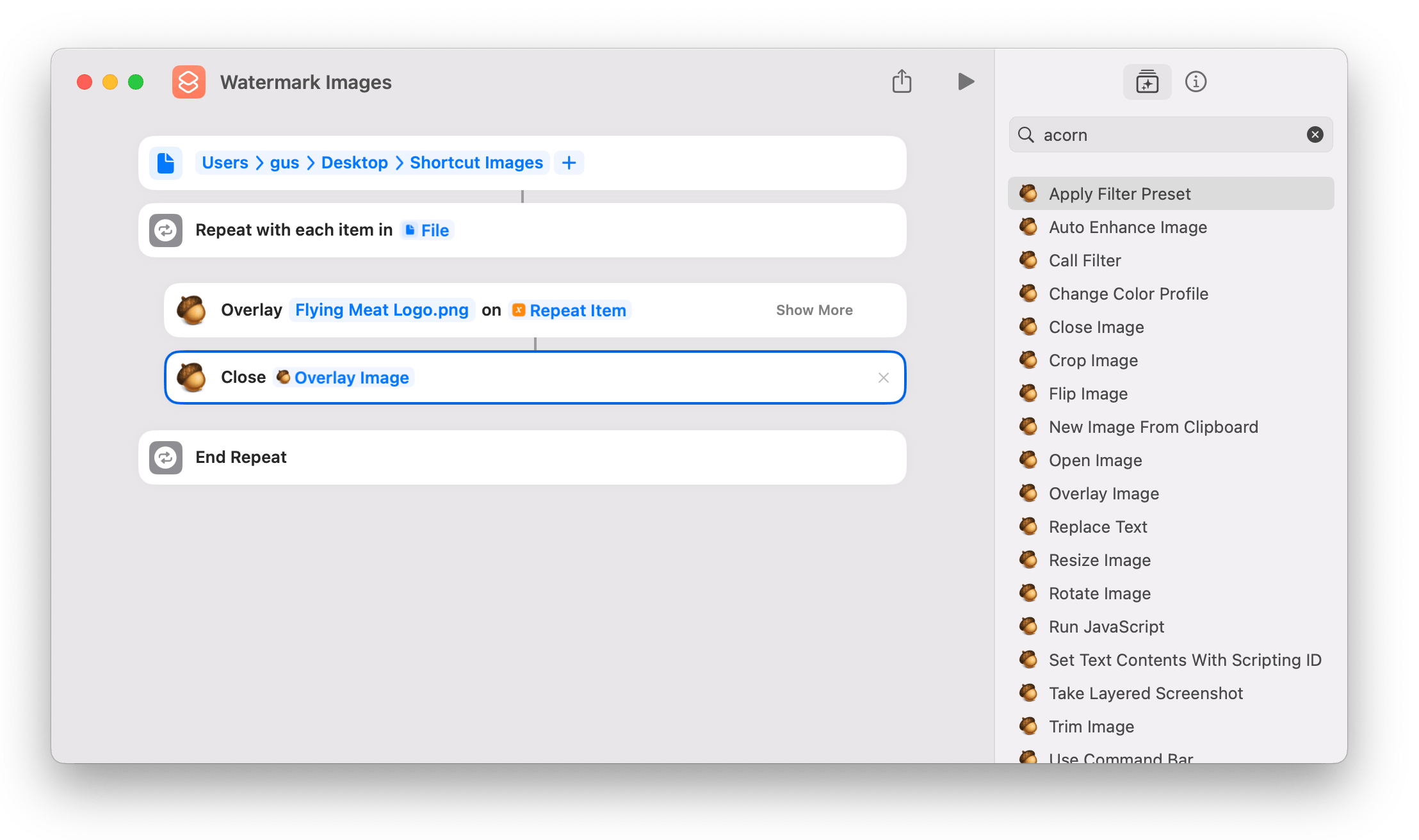Screen dimensions: 1419x840
Task: Choose Apply Filter Preset from the list
Action: click(1119, 194)
